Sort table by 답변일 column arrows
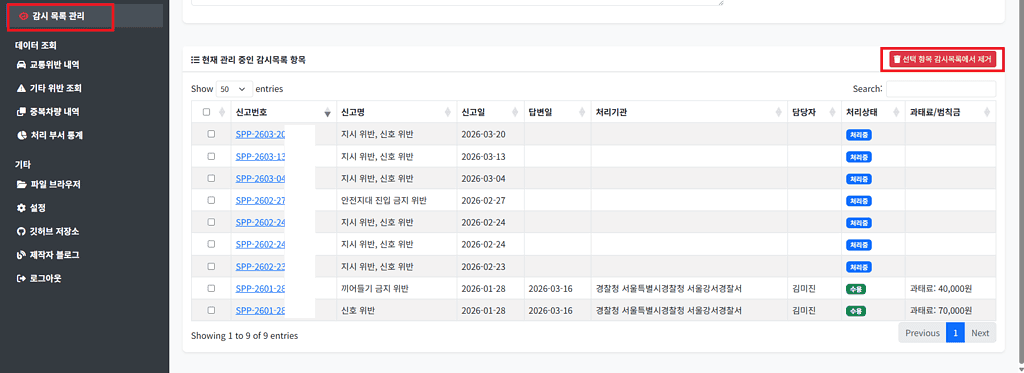Screen dimensions: 1024x373 581,112
